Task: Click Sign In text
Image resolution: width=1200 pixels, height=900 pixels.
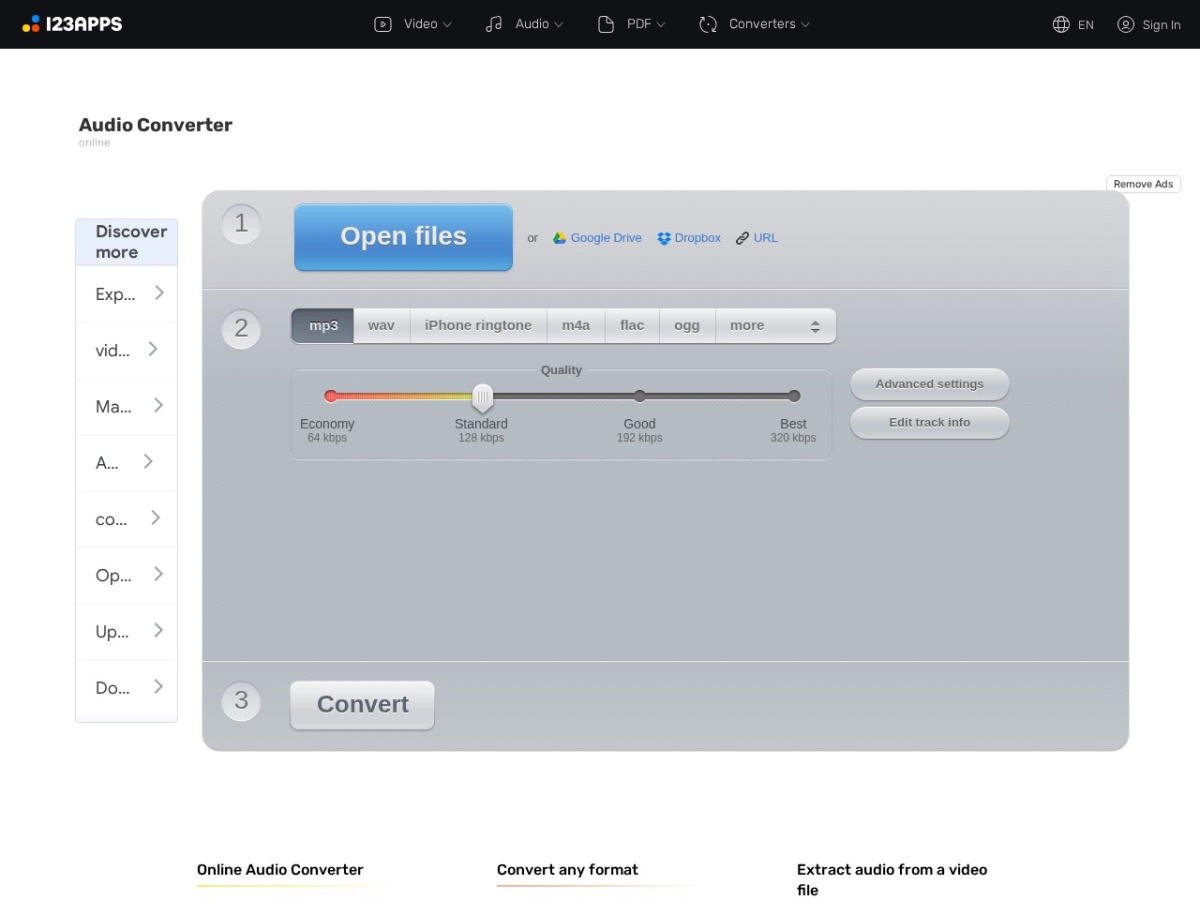Action: coord(1161,25)
